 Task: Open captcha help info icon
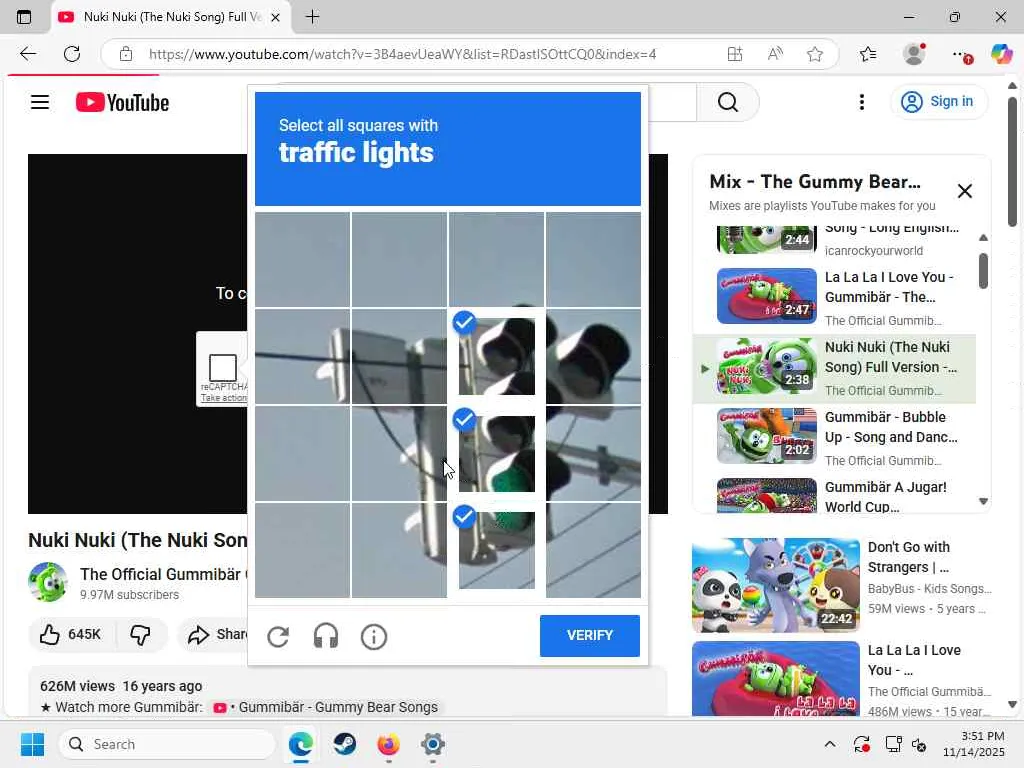374,636
